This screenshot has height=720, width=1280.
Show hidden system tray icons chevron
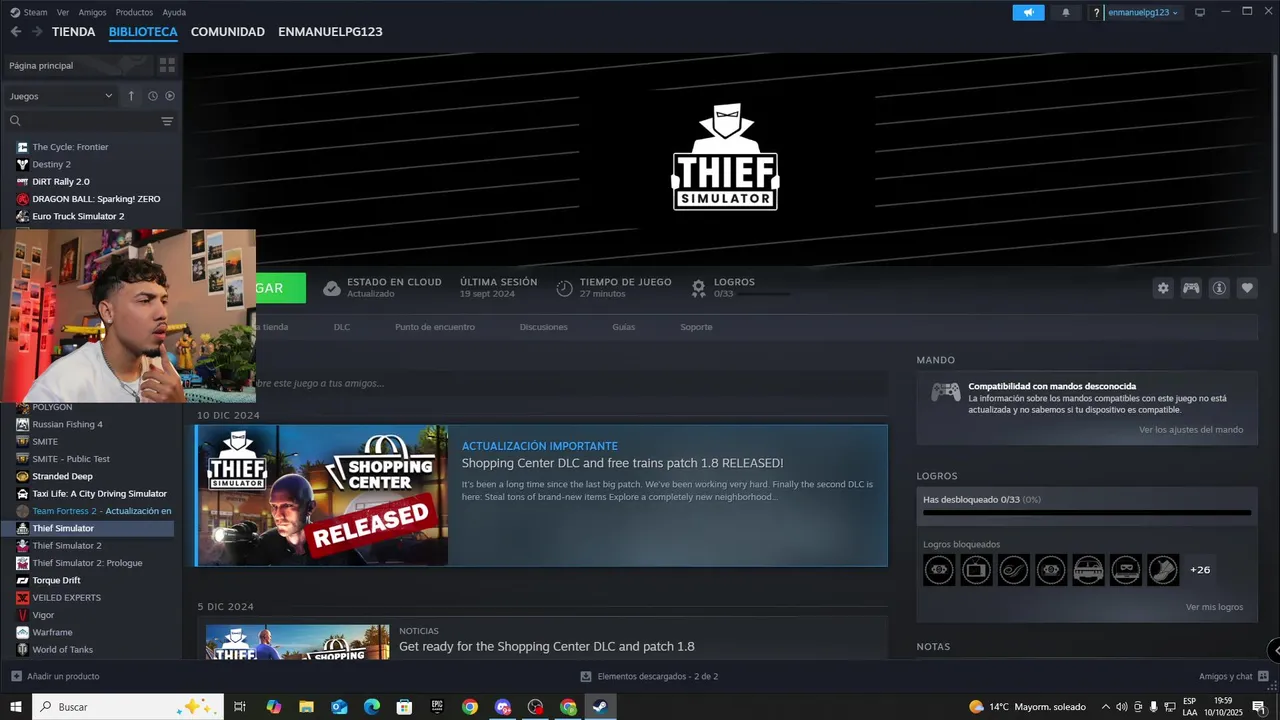(x=1105, y=707)
